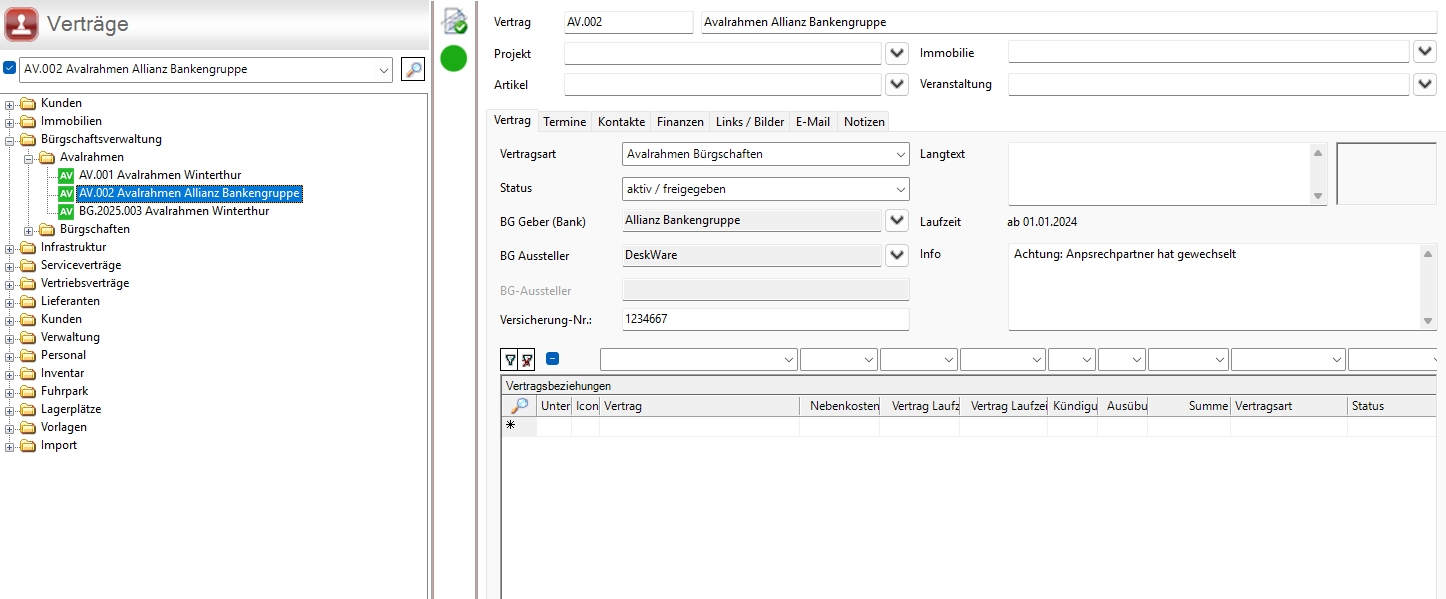The image size is (1446, 599).
Task: Open the filter dropdown above the Nebenkosten column
Action: pos(839,360)
